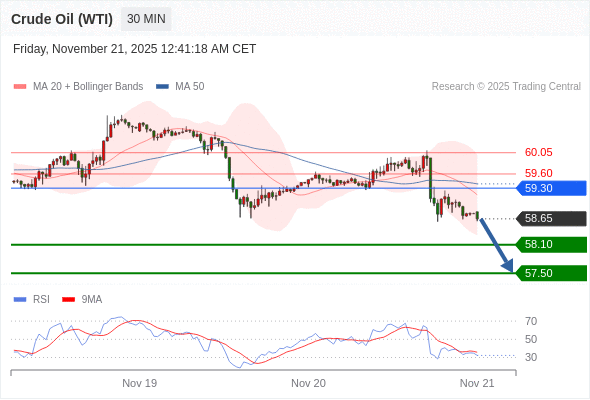
Task: Click the Research © 2025 Trading Central text
Action: [506, 87]
